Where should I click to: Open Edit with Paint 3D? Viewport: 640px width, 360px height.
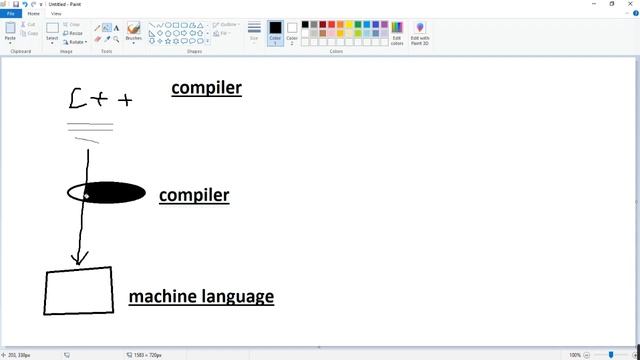pyautogui.click(x=420, y=33)
